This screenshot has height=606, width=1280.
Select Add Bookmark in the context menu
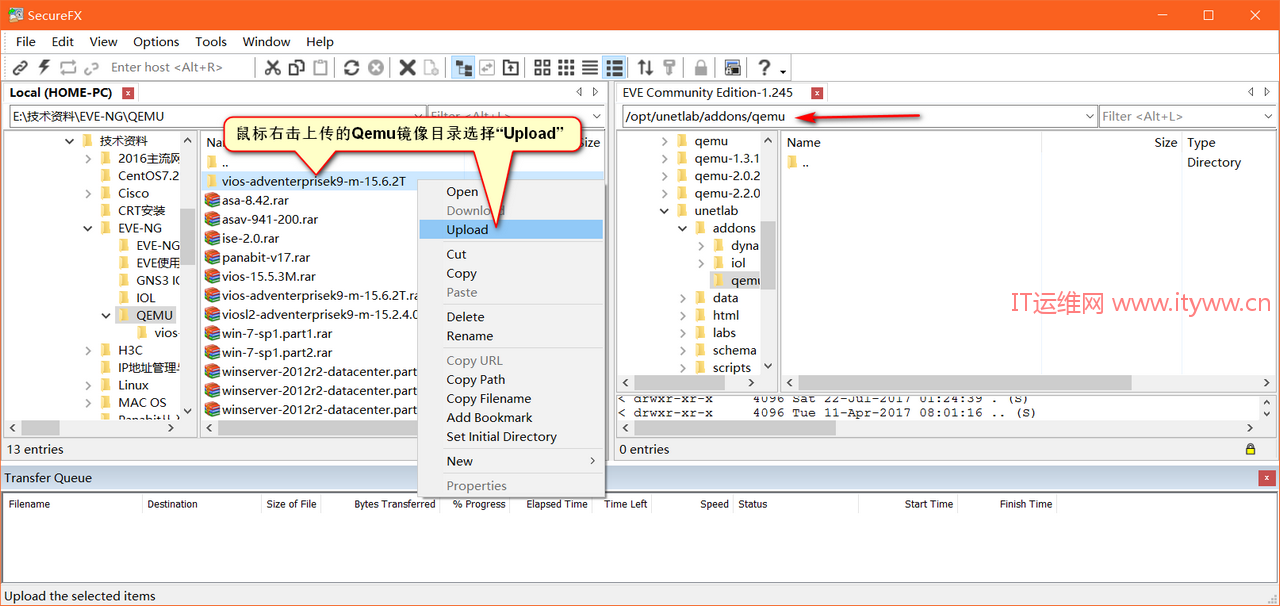pos(510,418)
